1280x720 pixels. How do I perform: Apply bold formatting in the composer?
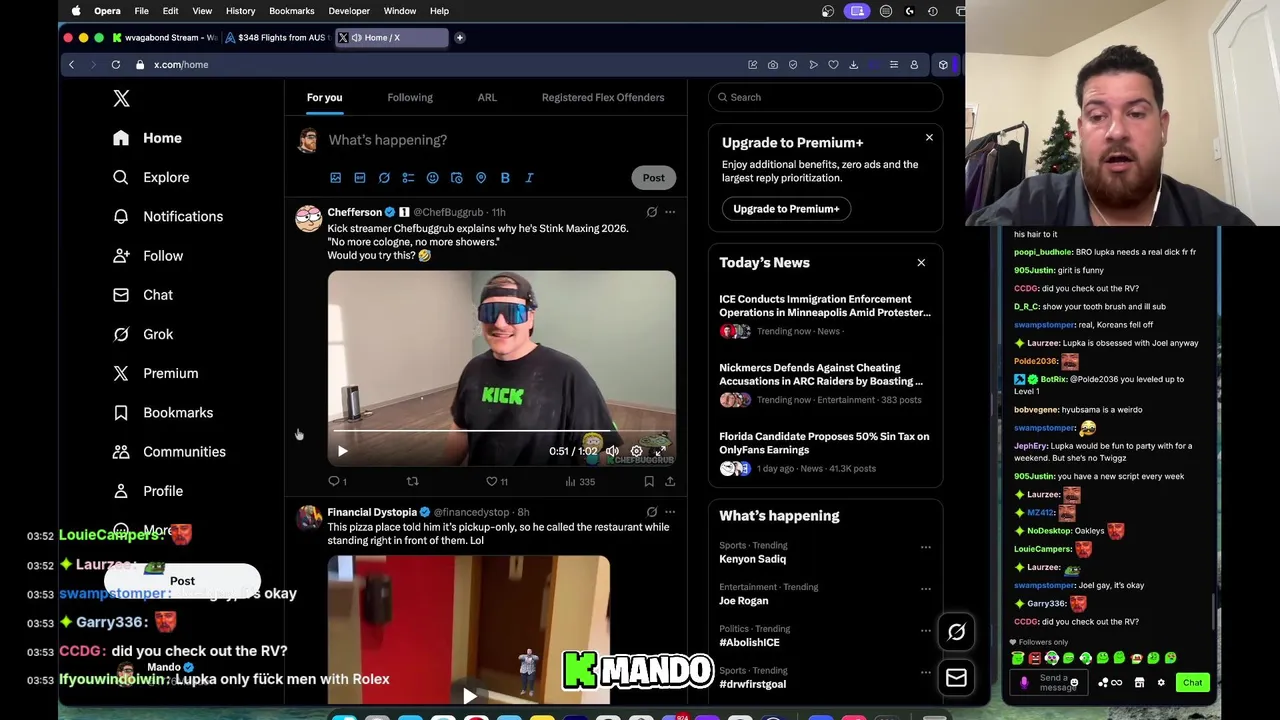coord(505,178)
